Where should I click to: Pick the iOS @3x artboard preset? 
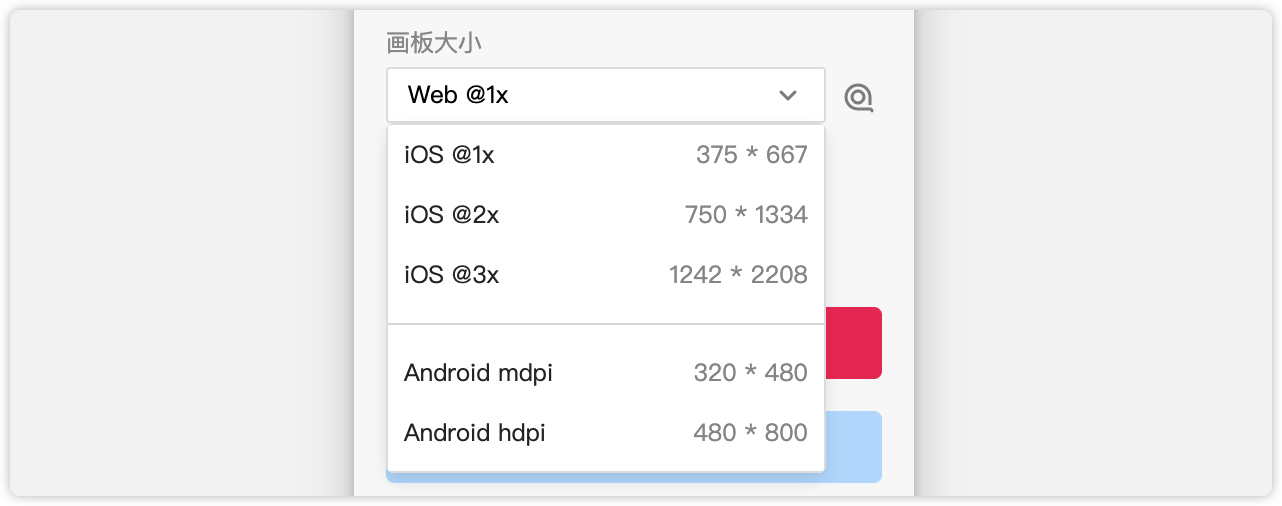[x=605, y=275]
